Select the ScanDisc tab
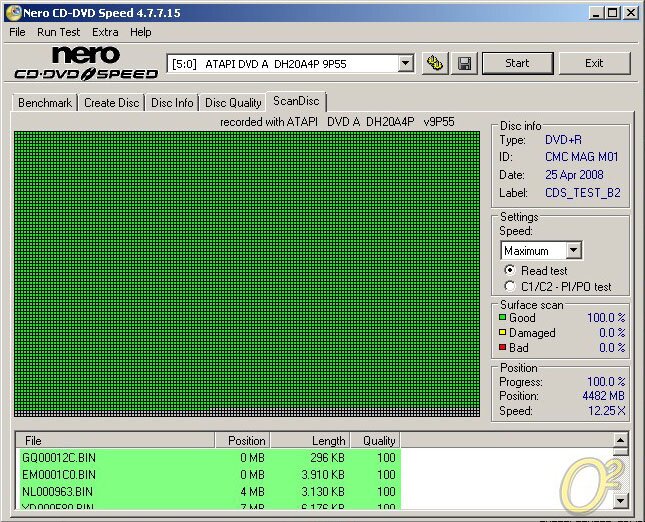 (x=296, y=101)
